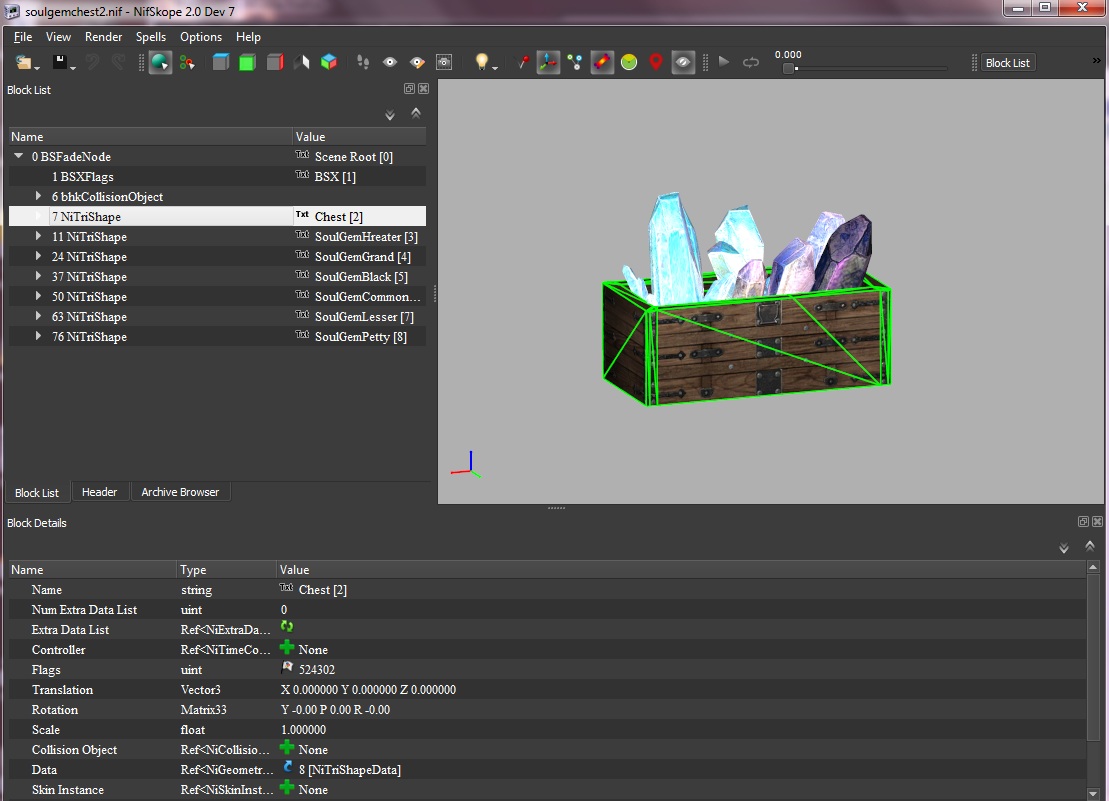Image resolution: width=1109 pixels, height=801 pixels.
Task: Expand the 11 NiTriShape node
Action: (38, 236)
